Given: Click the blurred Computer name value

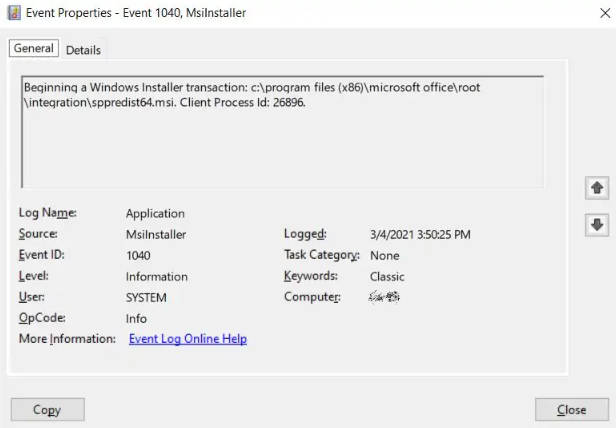Looking at the screenshot, I should point(384,297).
